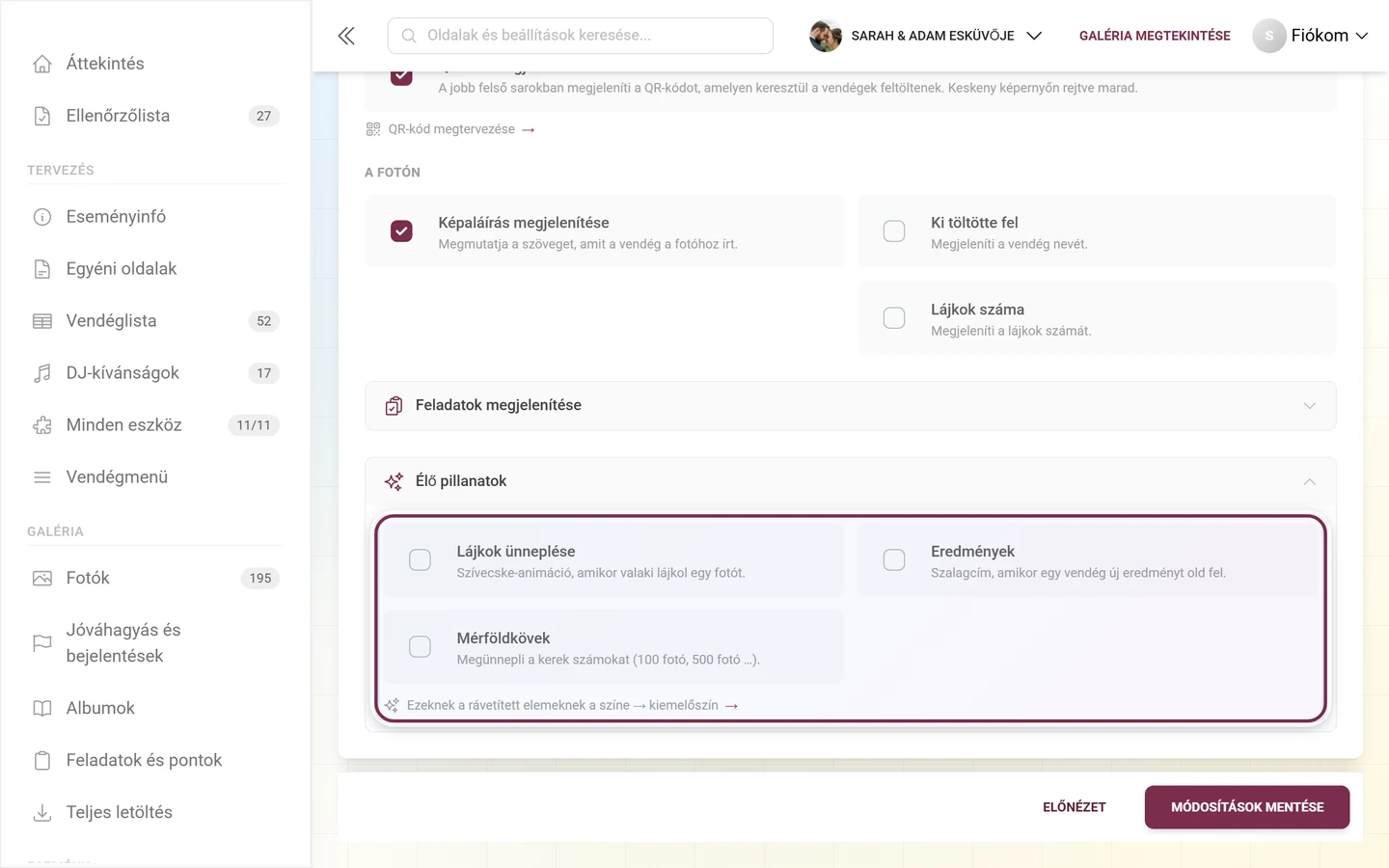The image size is (1389, 868).
Task: Click the Egyéni oldalak page icon
Action: [42, 269]
